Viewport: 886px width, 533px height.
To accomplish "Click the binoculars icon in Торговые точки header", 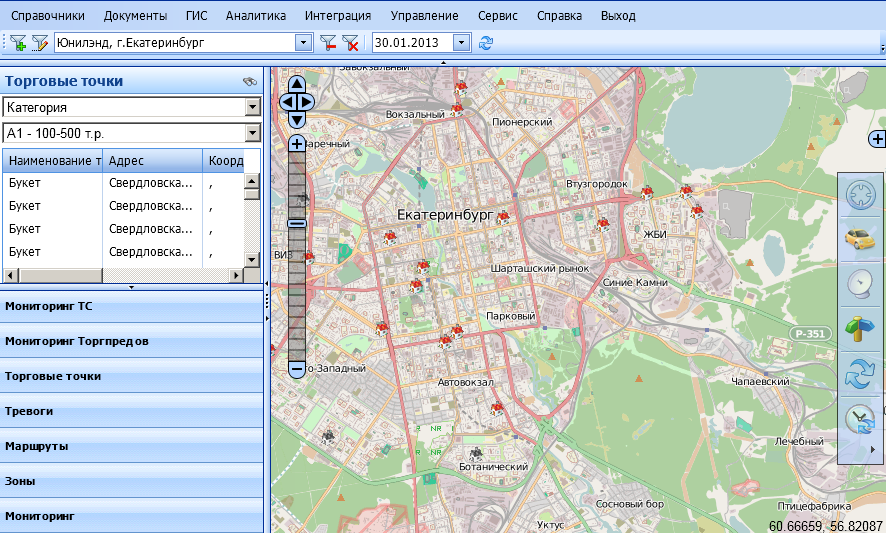I will (x=250, y=82).
